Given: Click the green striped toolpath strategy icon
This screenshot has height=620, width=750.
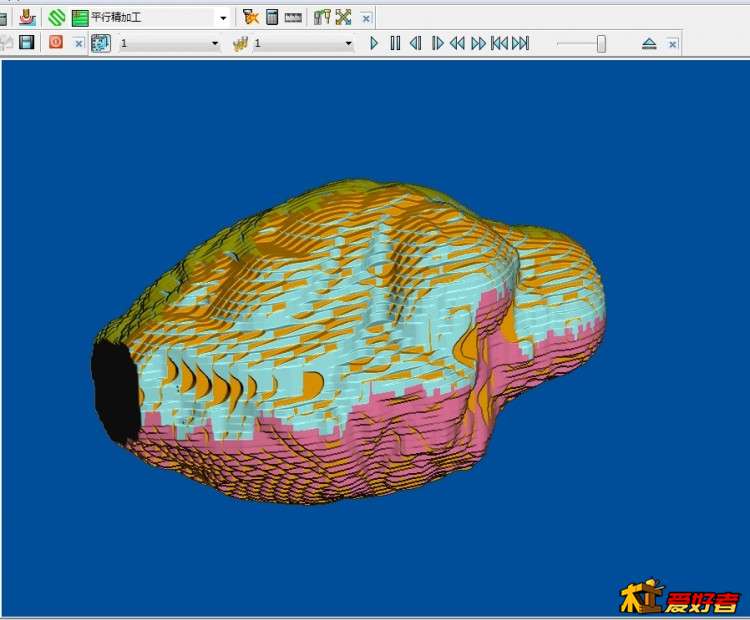Looking at the screenshot, I should (x=57, y=18).
